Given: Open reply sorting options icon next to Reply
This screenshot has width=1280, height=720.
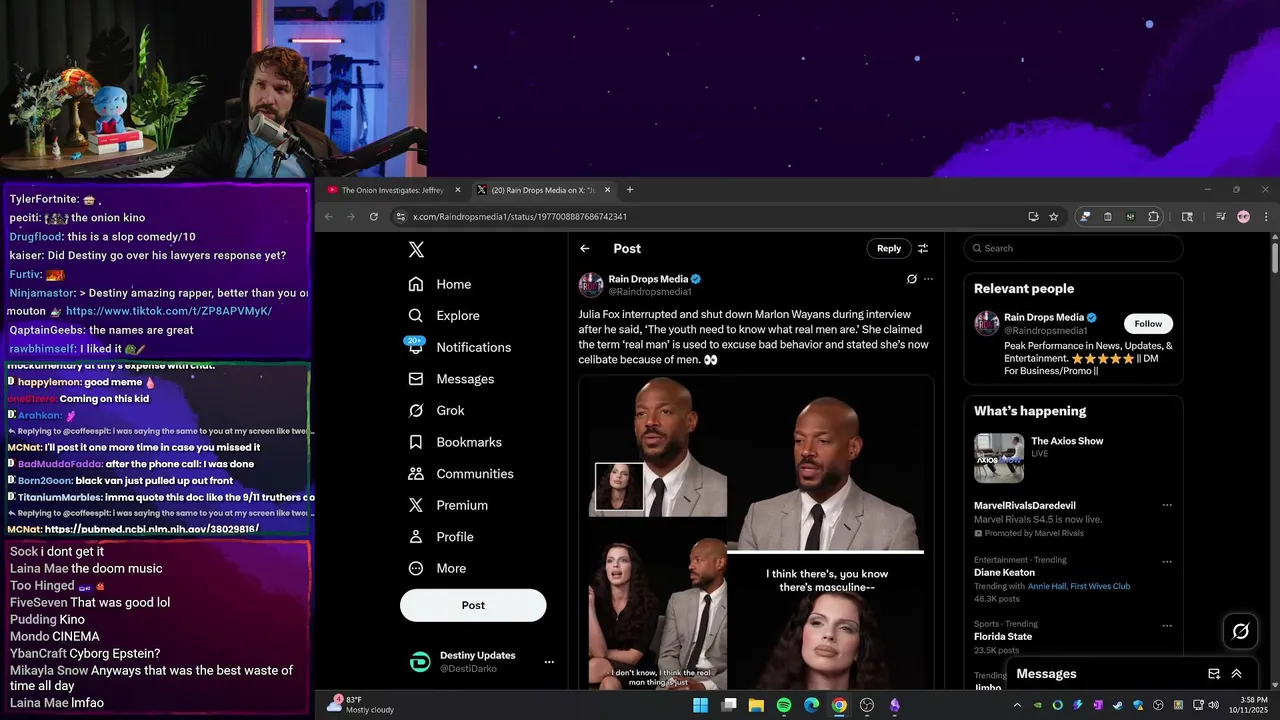Looking at the screenshot, I should tap(923, 248).
